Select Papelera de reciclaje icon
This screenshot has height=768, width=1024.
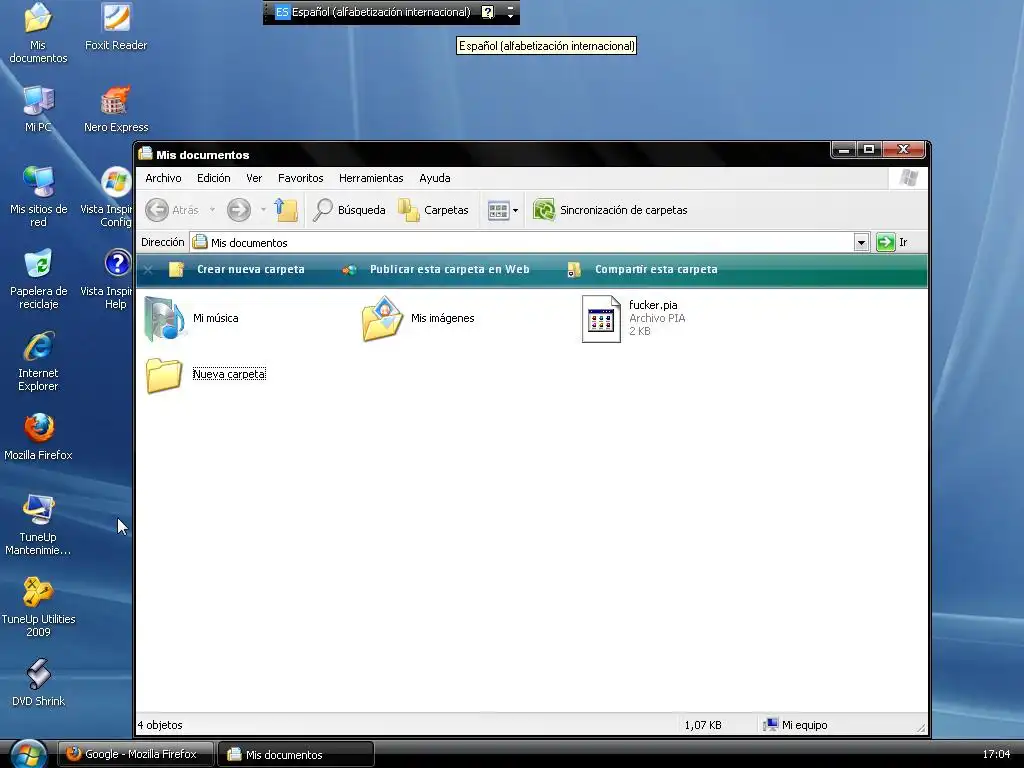38,279
